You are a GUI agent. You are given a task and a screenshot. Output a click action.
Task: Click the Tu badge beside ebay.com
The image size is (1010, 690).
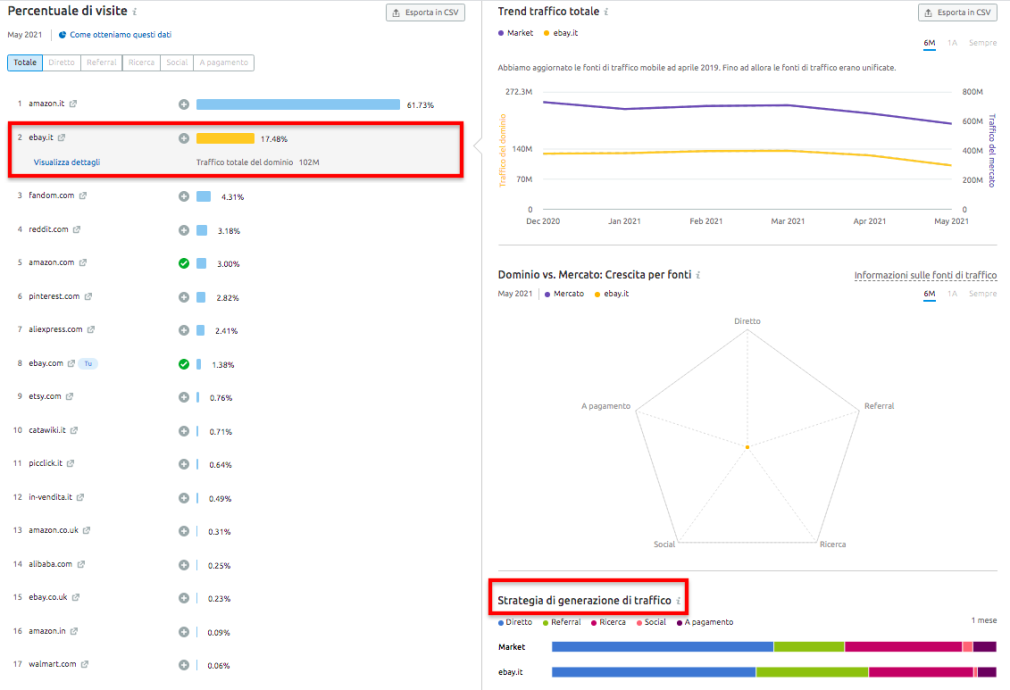pyautogui.click(x=88, y=363)
